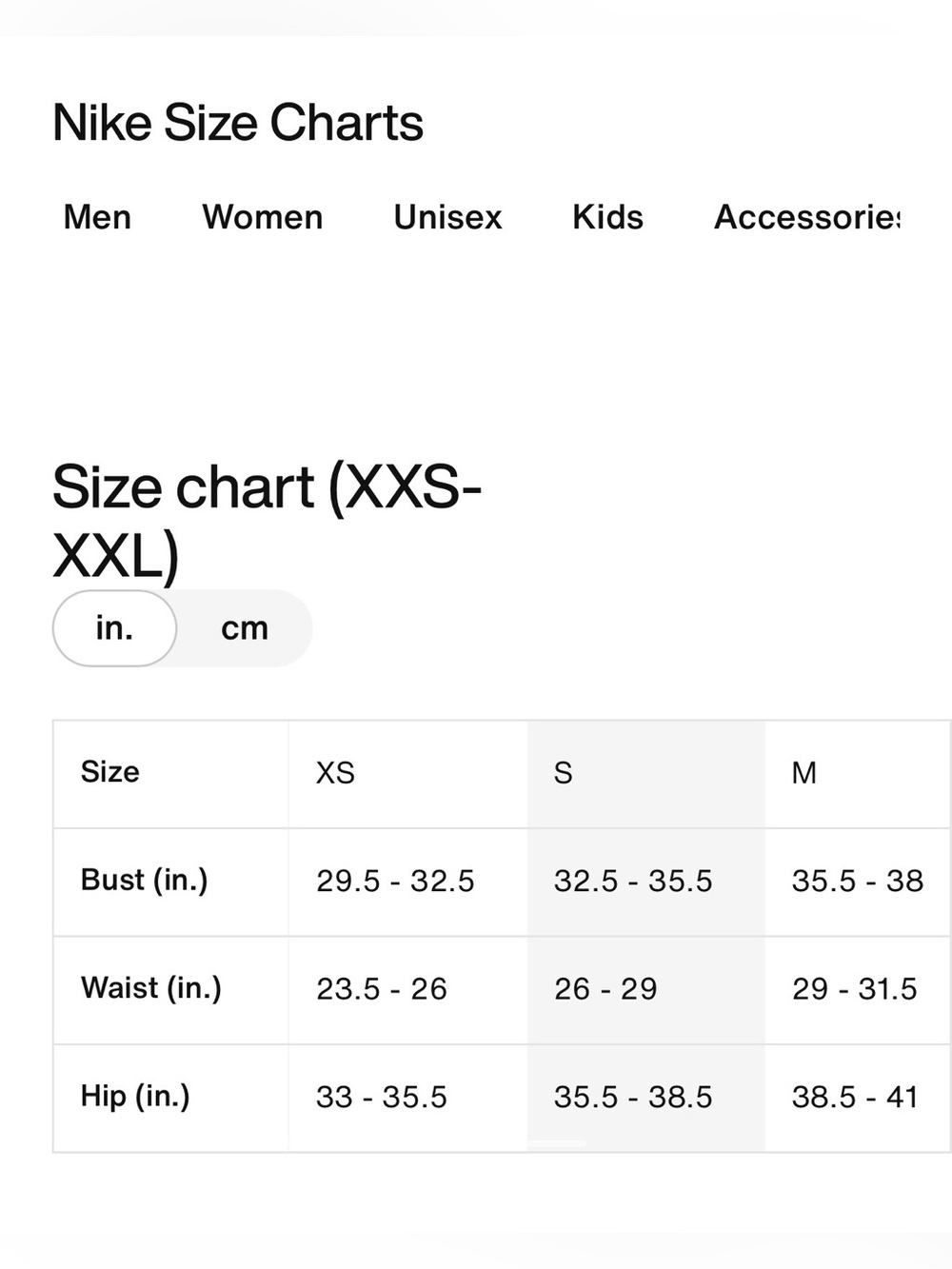
Task: Select the S size column header
Action: pos(564,773)
